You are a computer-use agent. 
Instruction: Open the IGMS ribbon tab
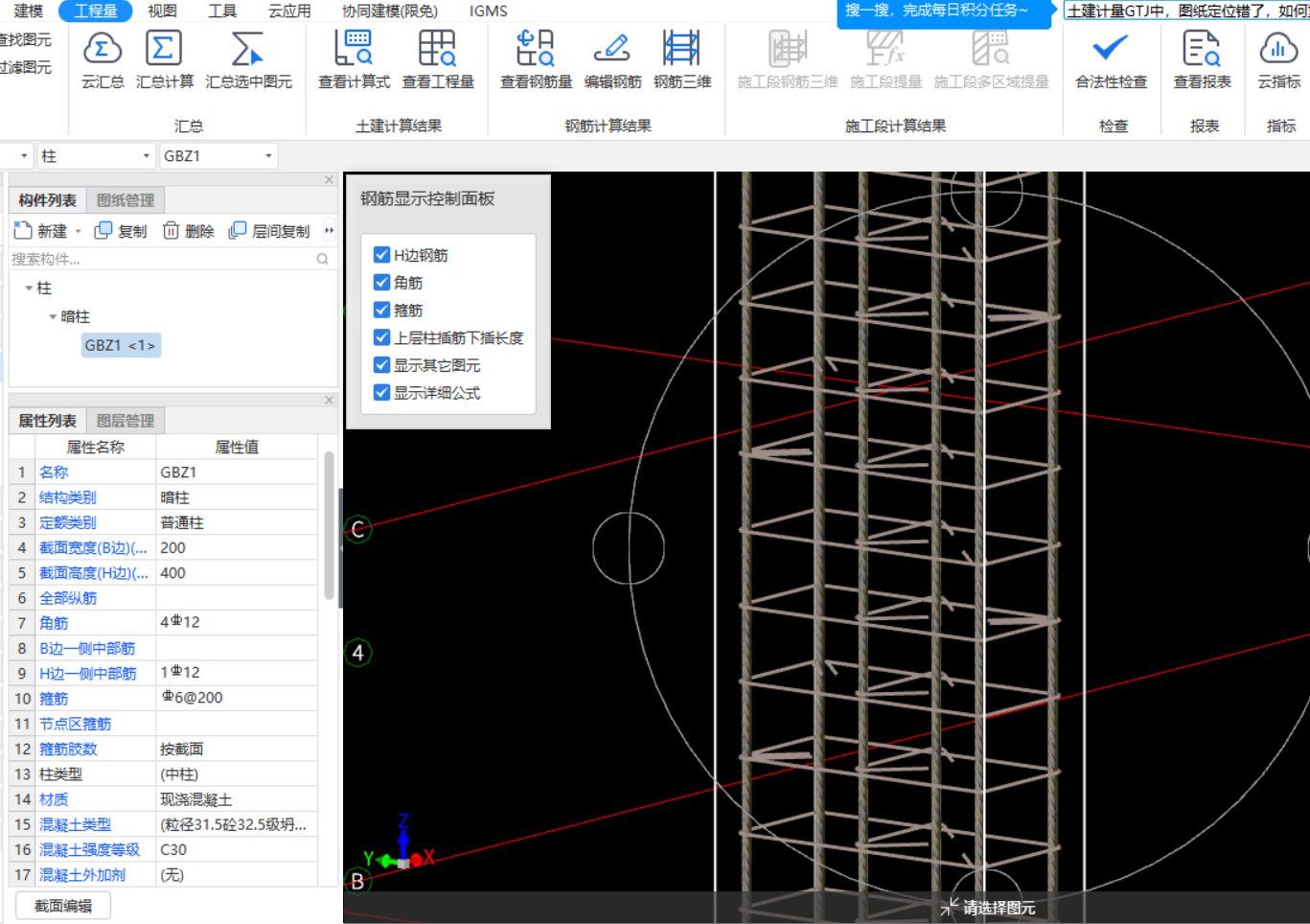(x=489, y=11)
